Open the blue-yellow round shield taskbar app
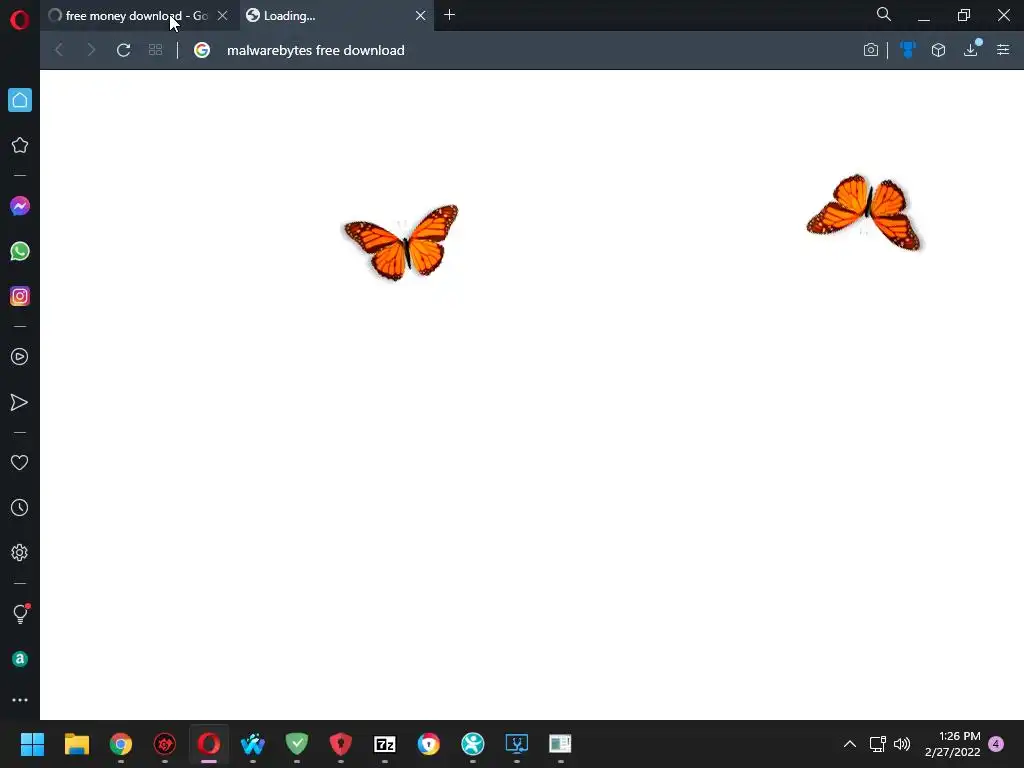 428,744
